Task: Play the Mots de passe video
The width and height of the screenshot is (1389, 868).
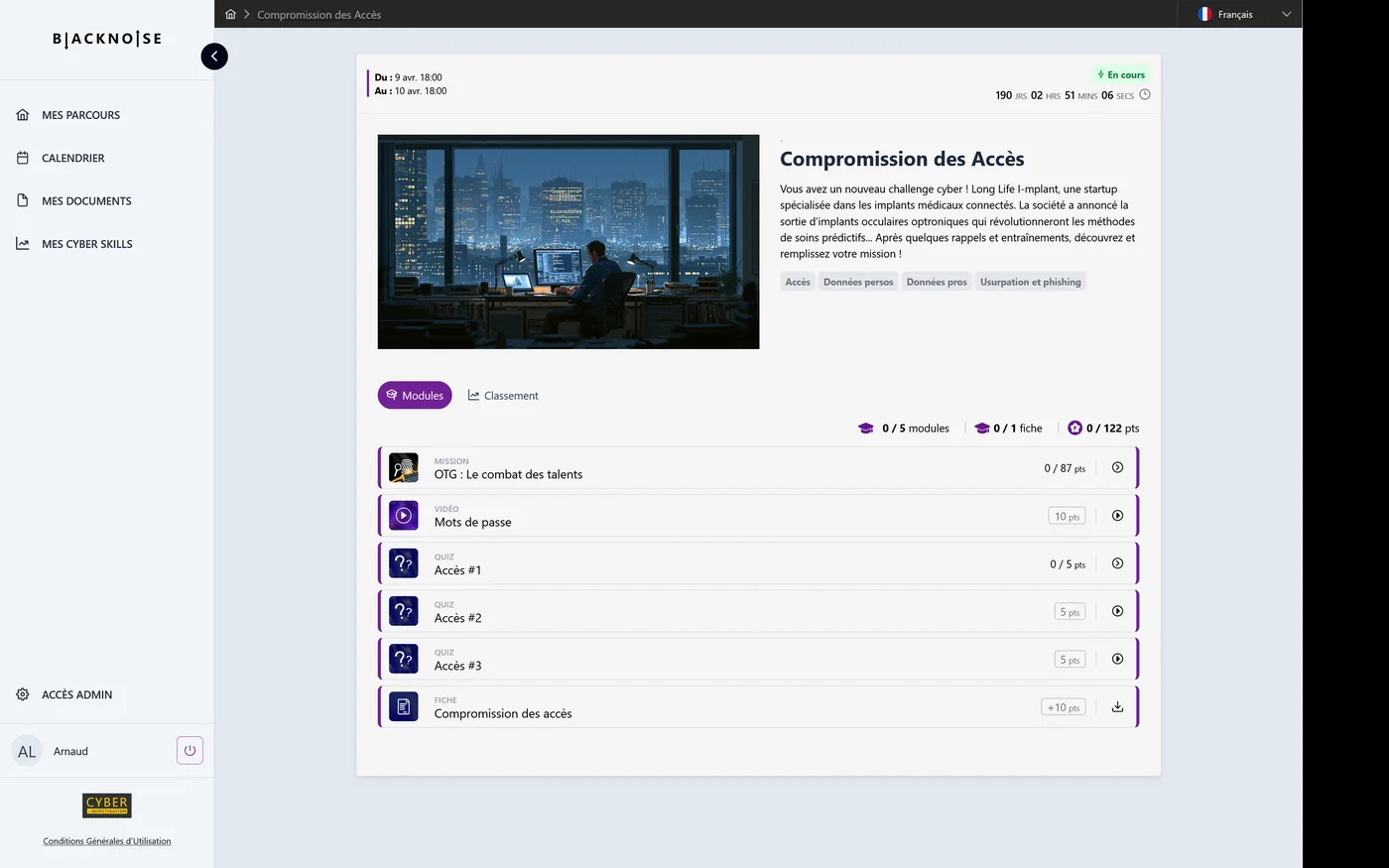Action: point(1117,516)
